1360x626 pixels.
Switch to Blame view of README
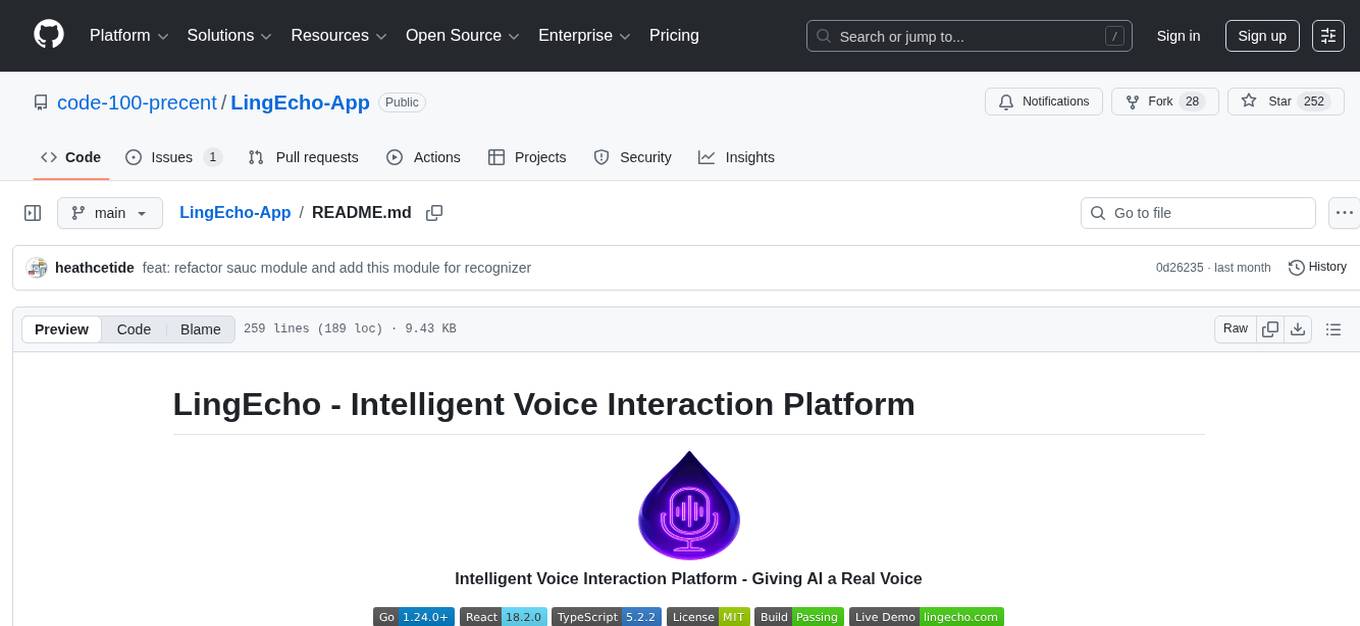pyautogui.click(x=200, y=329)
